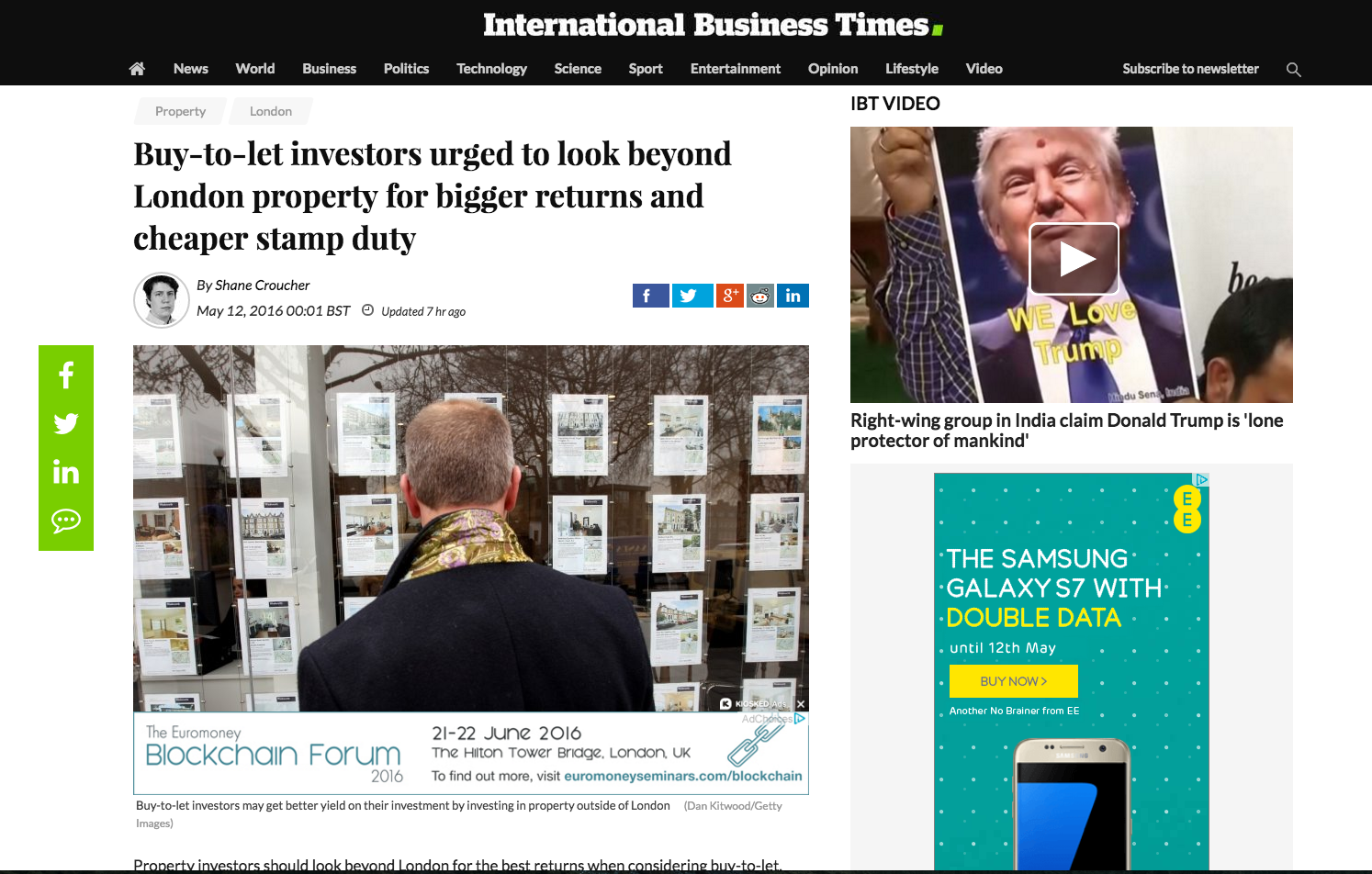This screenshot has height=874, width=1372.
Task: Close the Kiosked ad overlay
Action: [x=801, y=704]
